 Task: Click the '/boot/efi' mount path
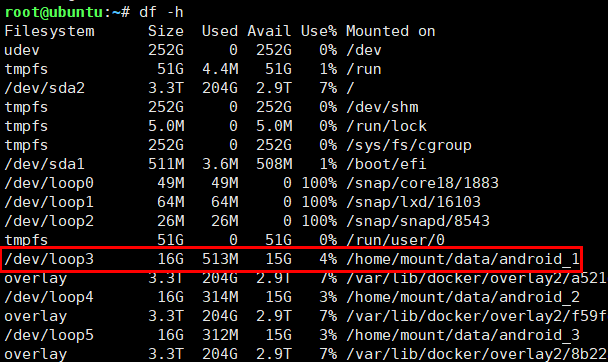(386, 164)
